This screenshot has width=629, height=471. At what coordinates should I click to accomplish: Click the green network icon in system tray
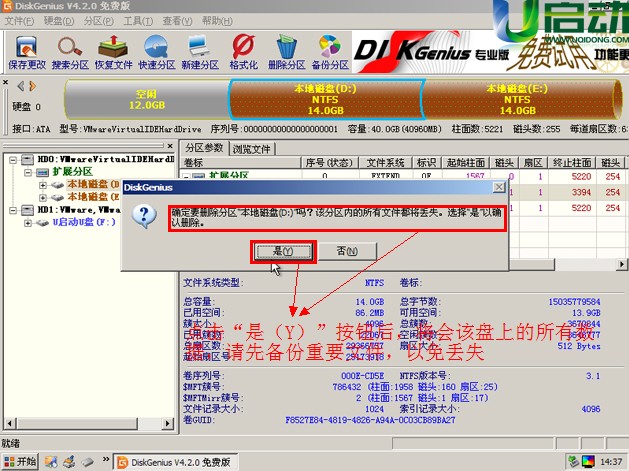[x=573, y=462]
